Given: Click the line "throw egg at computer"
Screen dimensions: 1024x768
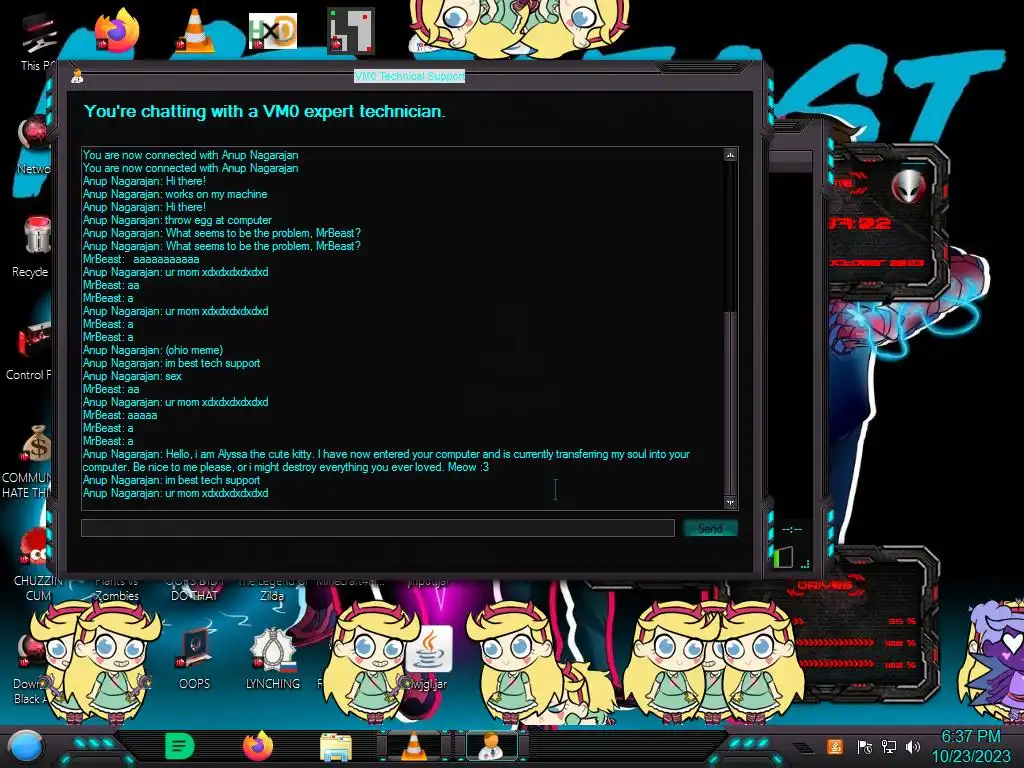Looking at the screenshot, I should [x=218, y=220].
